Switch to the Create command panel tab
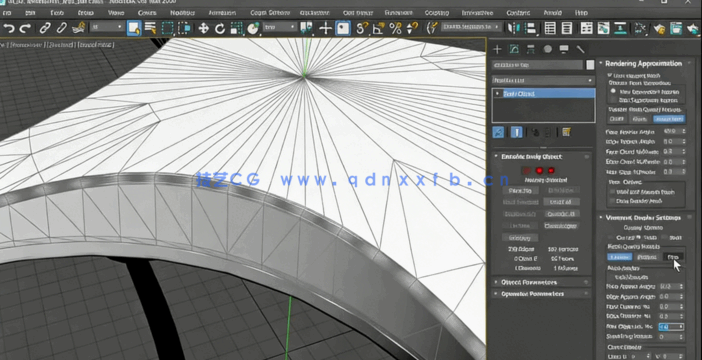Screen dimensions: 702x360 click(497, 49)
